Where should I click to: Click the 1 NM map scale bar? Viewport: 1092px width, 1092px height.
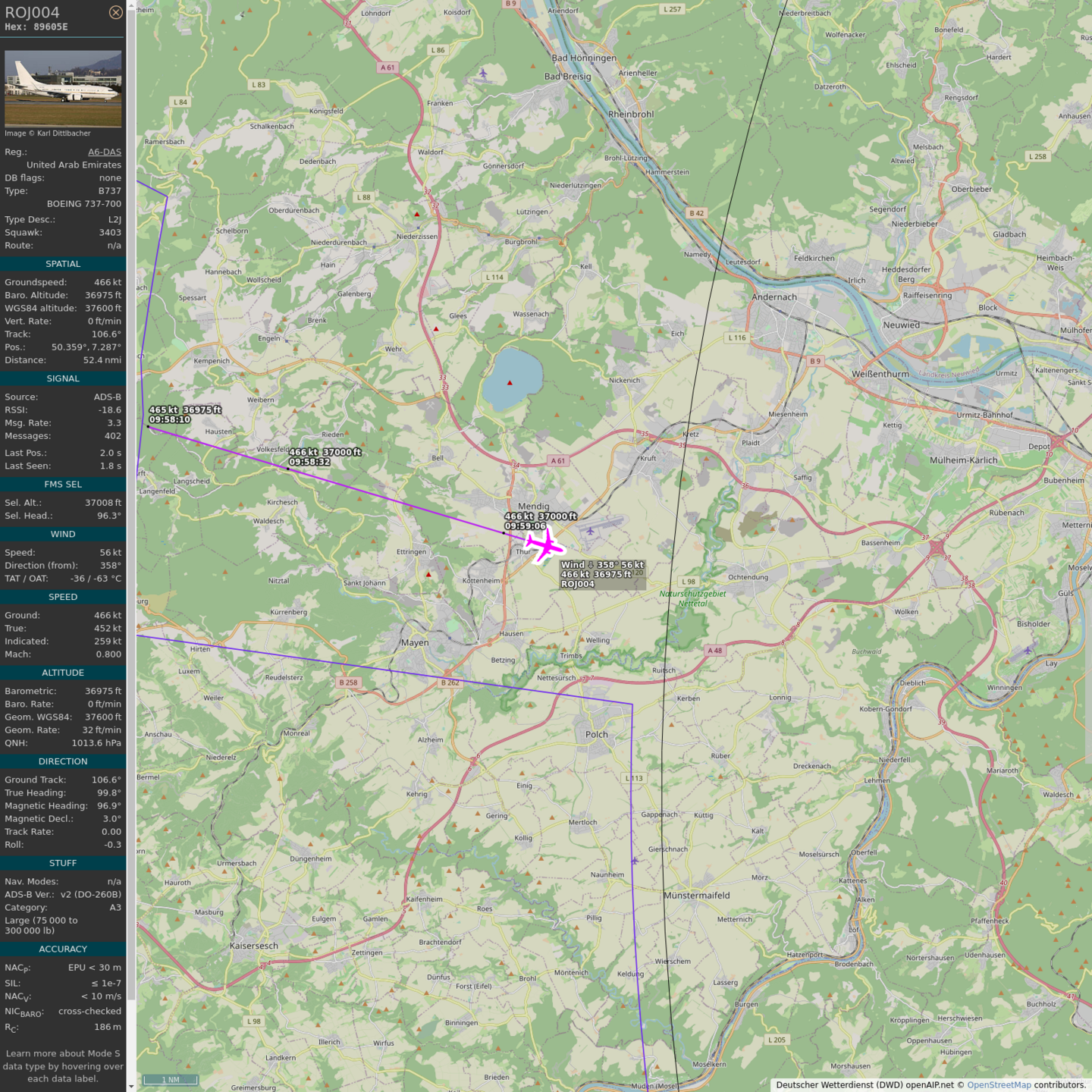(171, 1080)
